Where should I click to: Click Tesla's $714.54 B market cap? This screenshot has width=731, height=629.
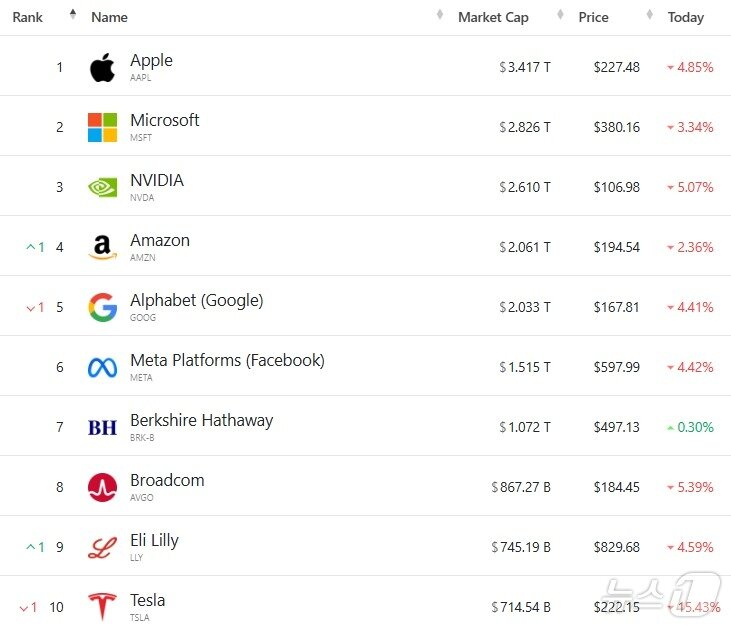tap(521, 607)
